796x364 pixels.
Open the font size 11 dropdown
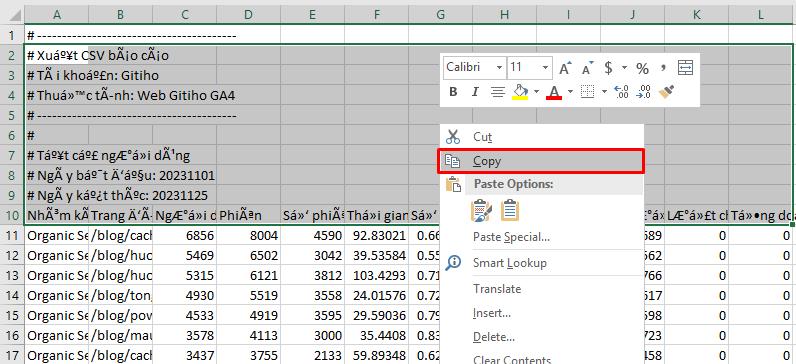coord(545,68)
